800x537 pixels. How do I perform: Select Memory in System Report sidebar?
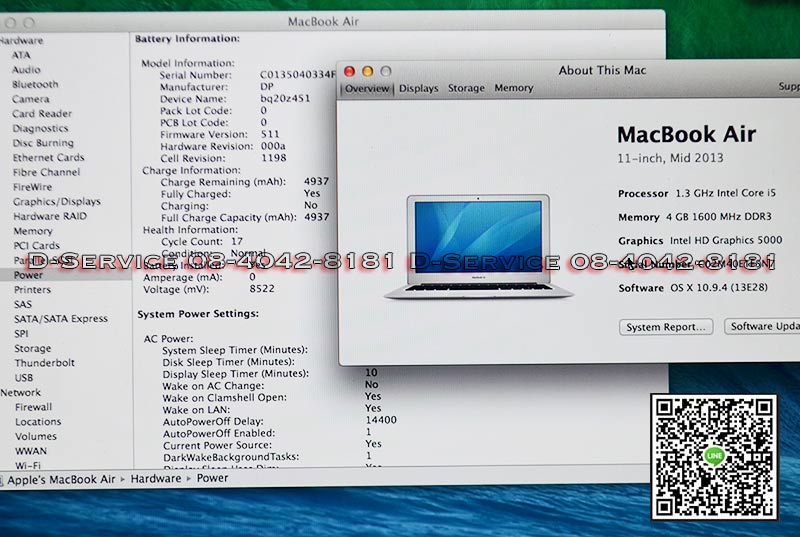point(33,231)
